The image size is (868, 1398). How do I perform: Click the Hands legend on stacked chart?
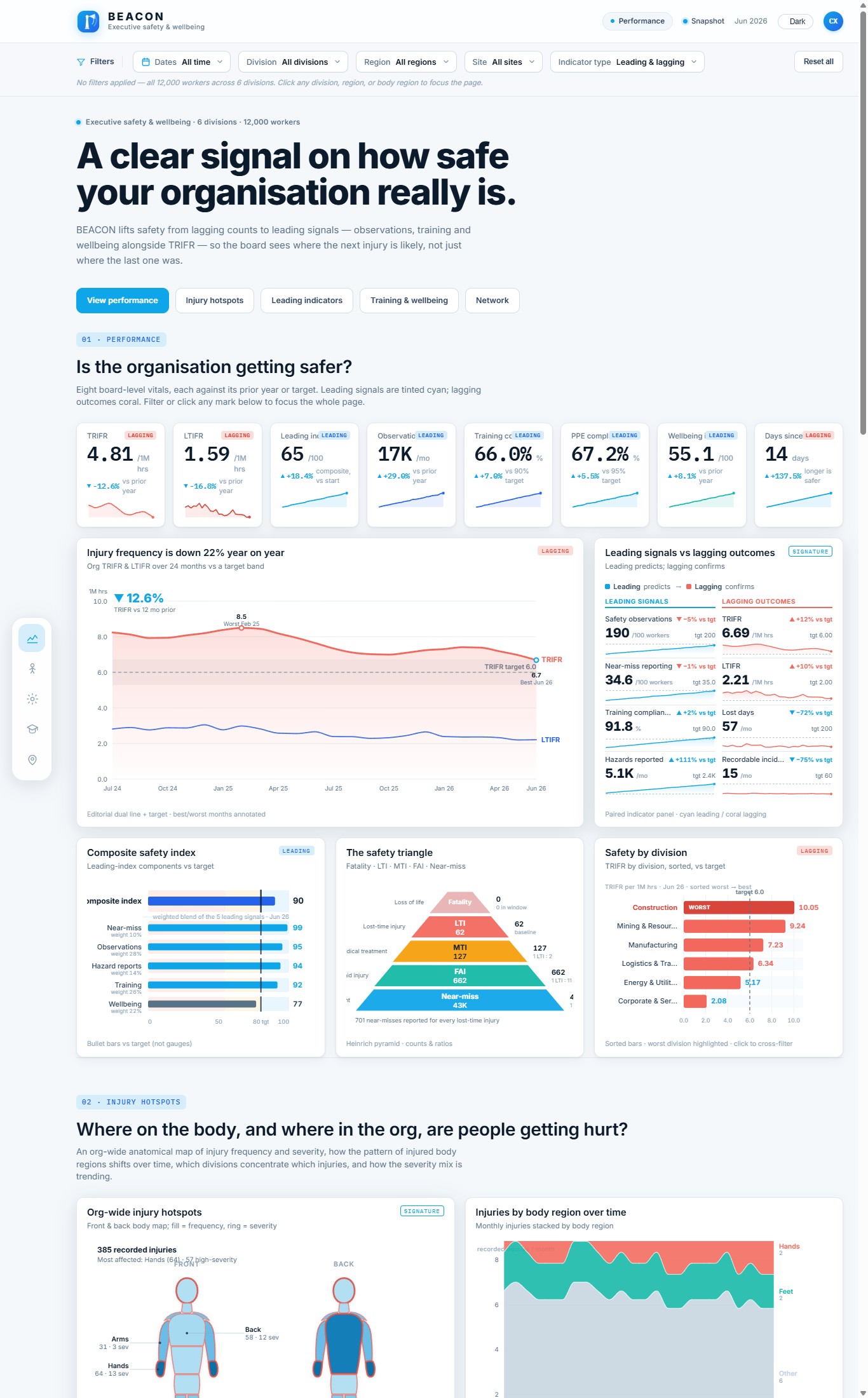[x=789, y=1246]
